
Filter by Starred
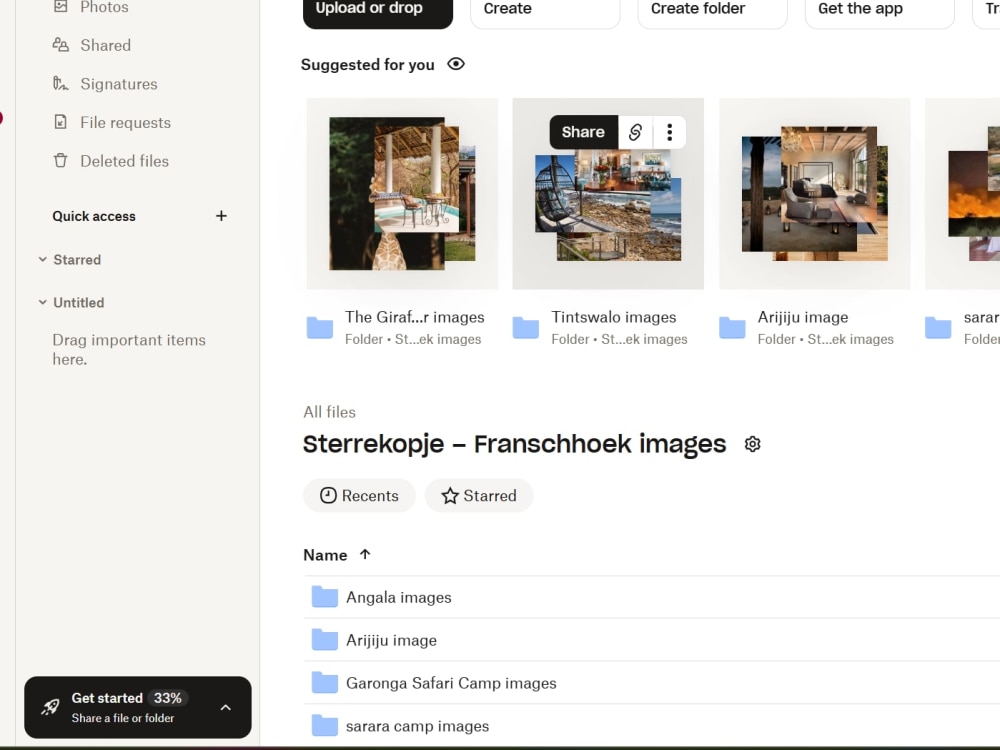(479, 496)
